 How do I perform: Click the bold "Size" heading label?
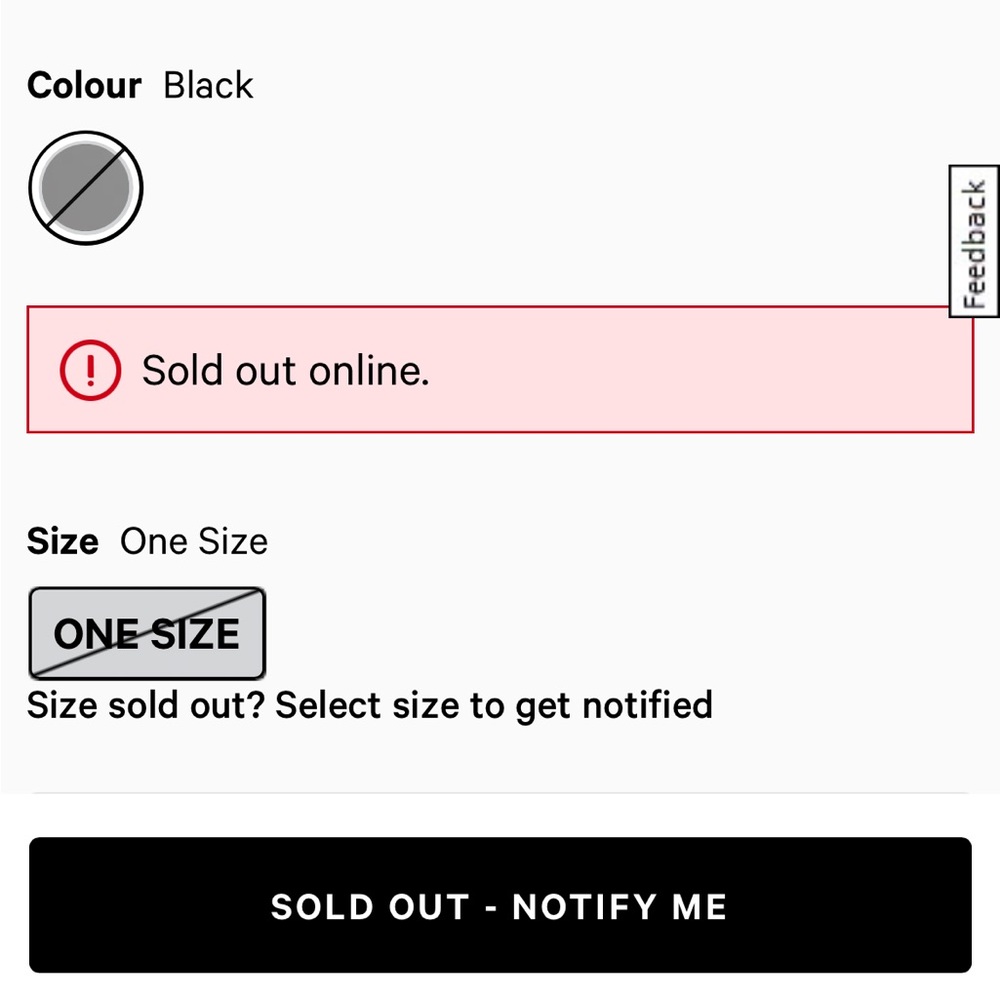point(62,542)
